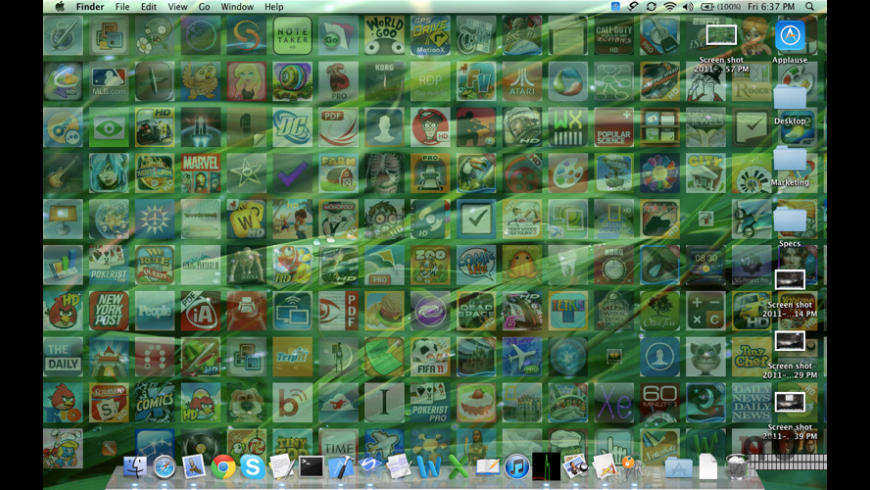The height and width of the screenshot is (490, 870).
Task: Open Applications folder stack in Dock
Action: pos(678,468)
